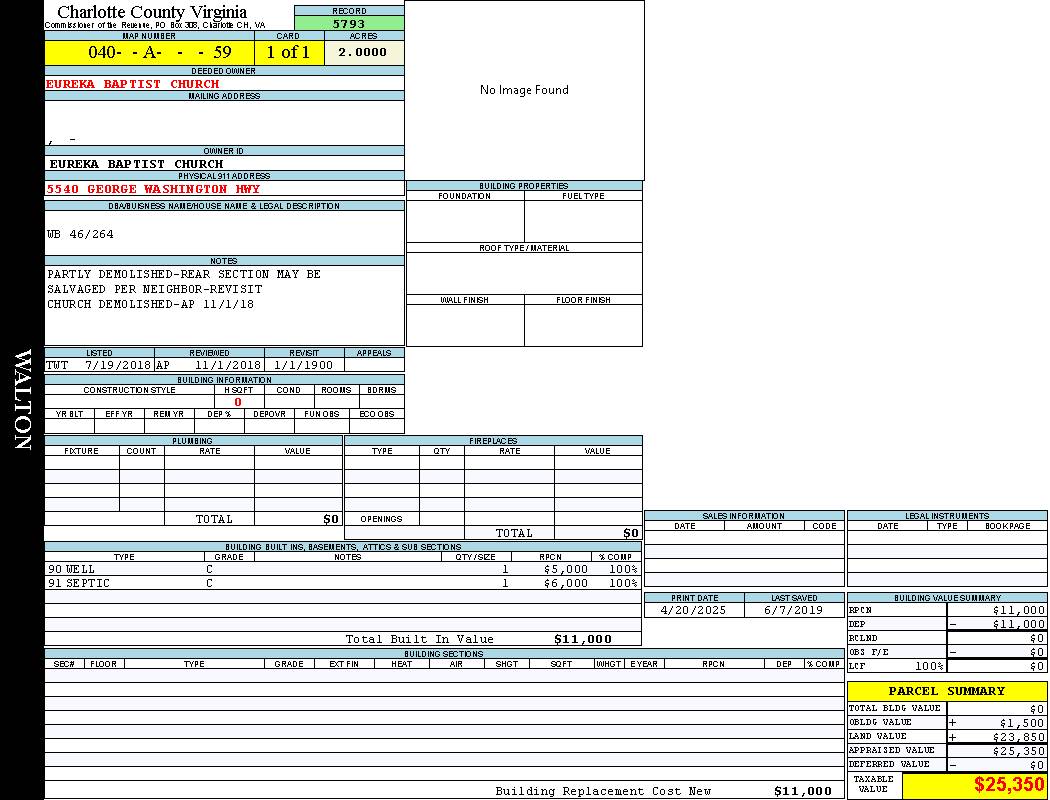Click the yellow PARCEL SUMMARY header
The height and width of the screenshot is (800, 1050).
946,691
